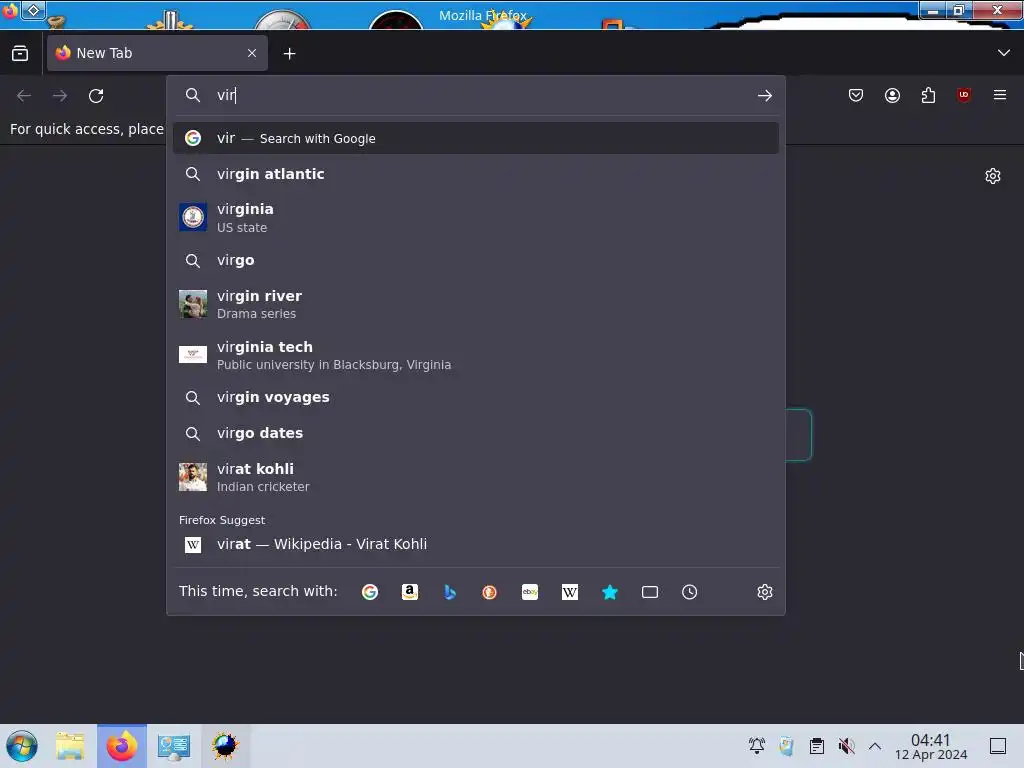Click the virginia state seal thumbnail

click(x=193, y=217)
